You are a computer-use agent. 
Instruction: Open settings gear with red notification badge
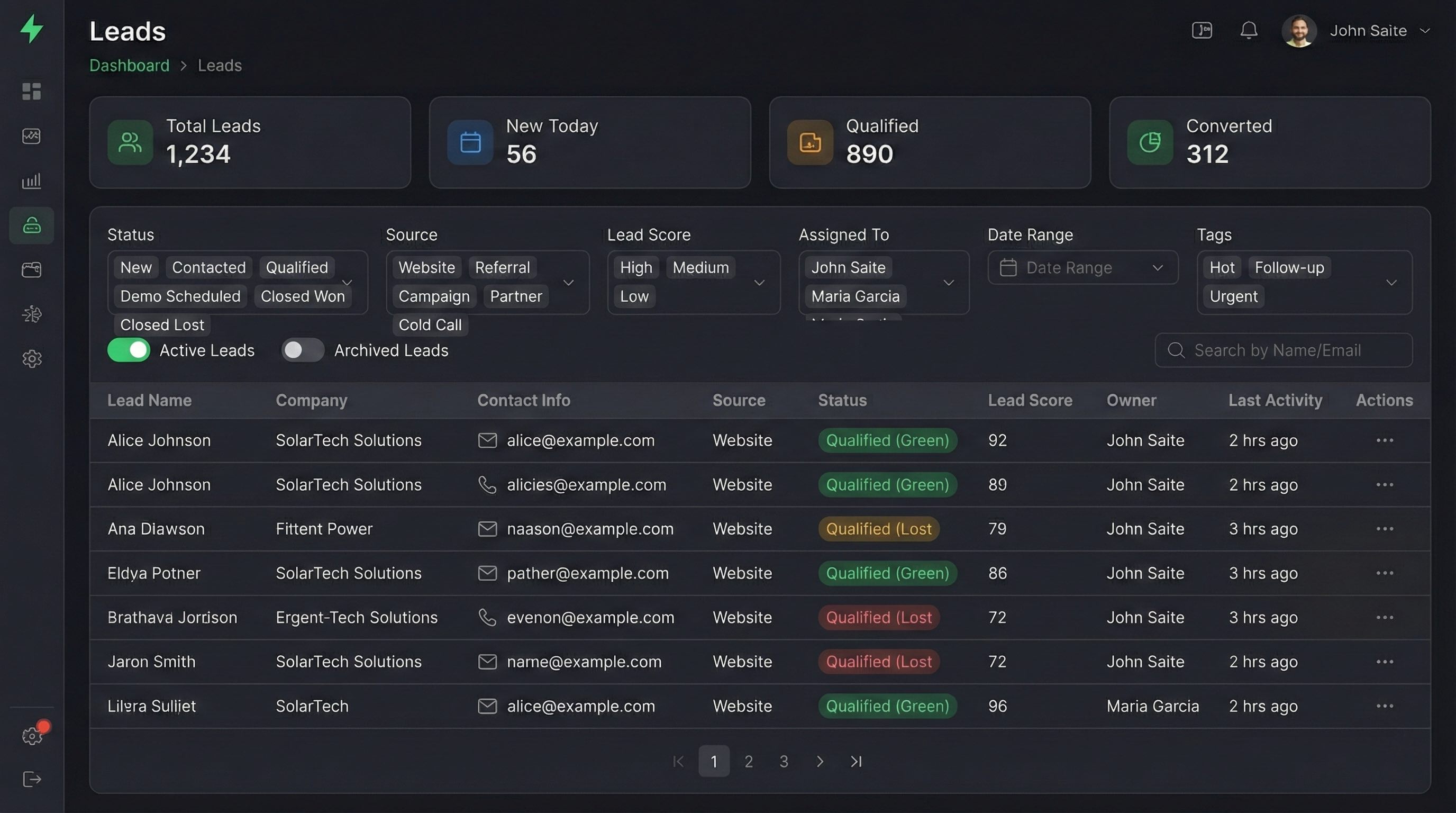[x=32, y=736]
